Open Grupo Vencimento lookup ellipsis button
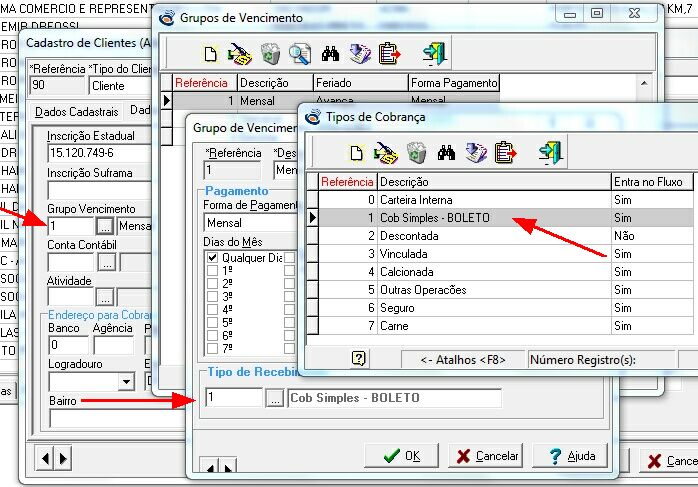The image size is (698, 487). tap(106, 226)
